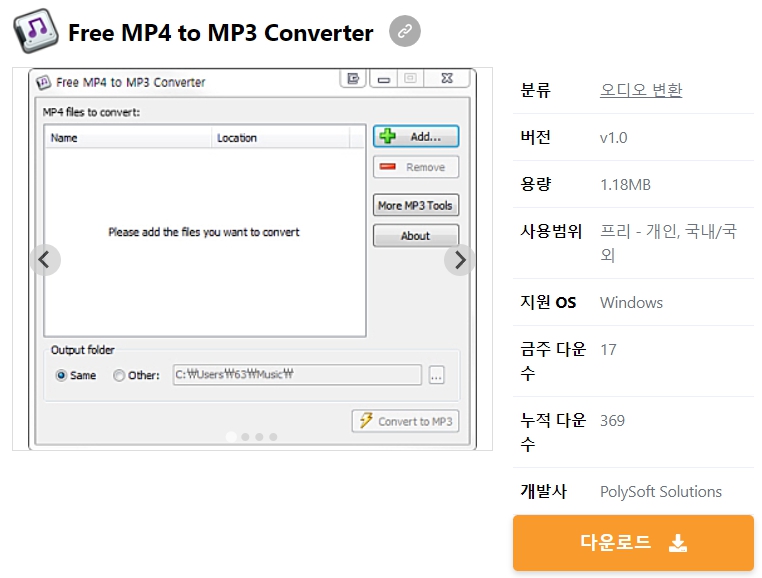Screen dimensions: 762x578
Task: Click the browse folder ellipsis button
Action: (436, 375)
